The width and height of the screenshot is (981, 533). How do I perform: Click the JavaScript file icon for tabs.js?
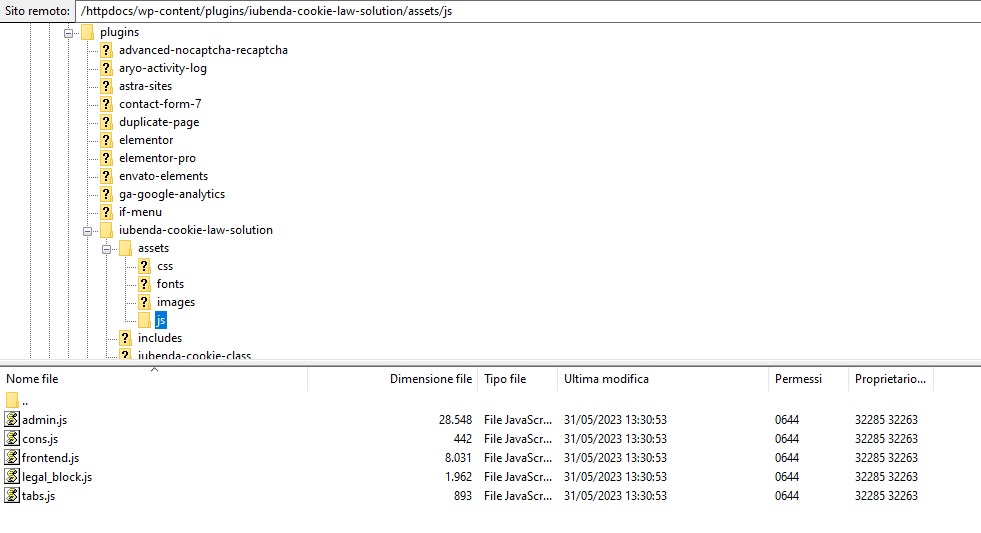pos(12,495)
